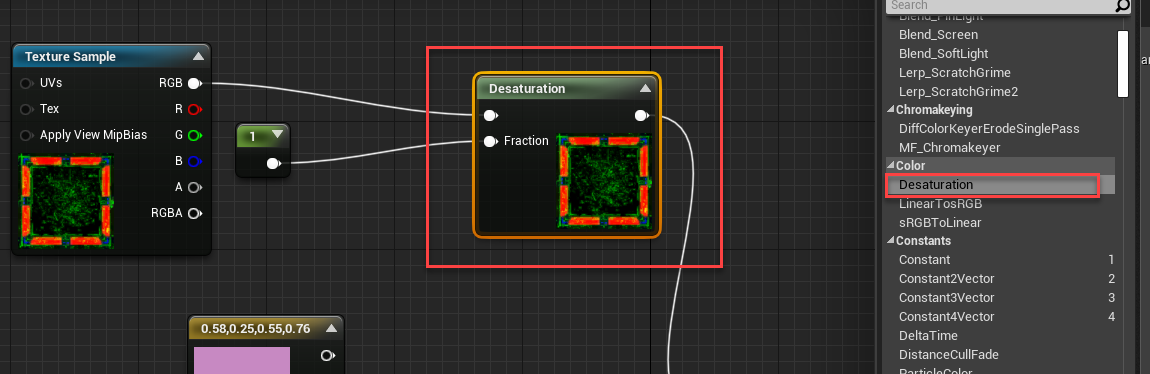
Task: Click the Apply View MipBias input pin
Action: (x=27, y=136)
